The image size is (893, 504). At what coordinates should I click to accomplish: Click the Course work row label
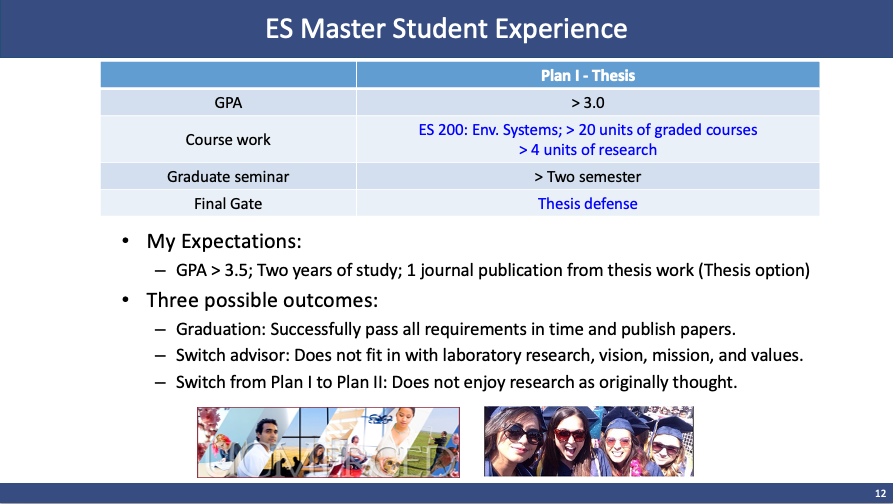[228, 140]
